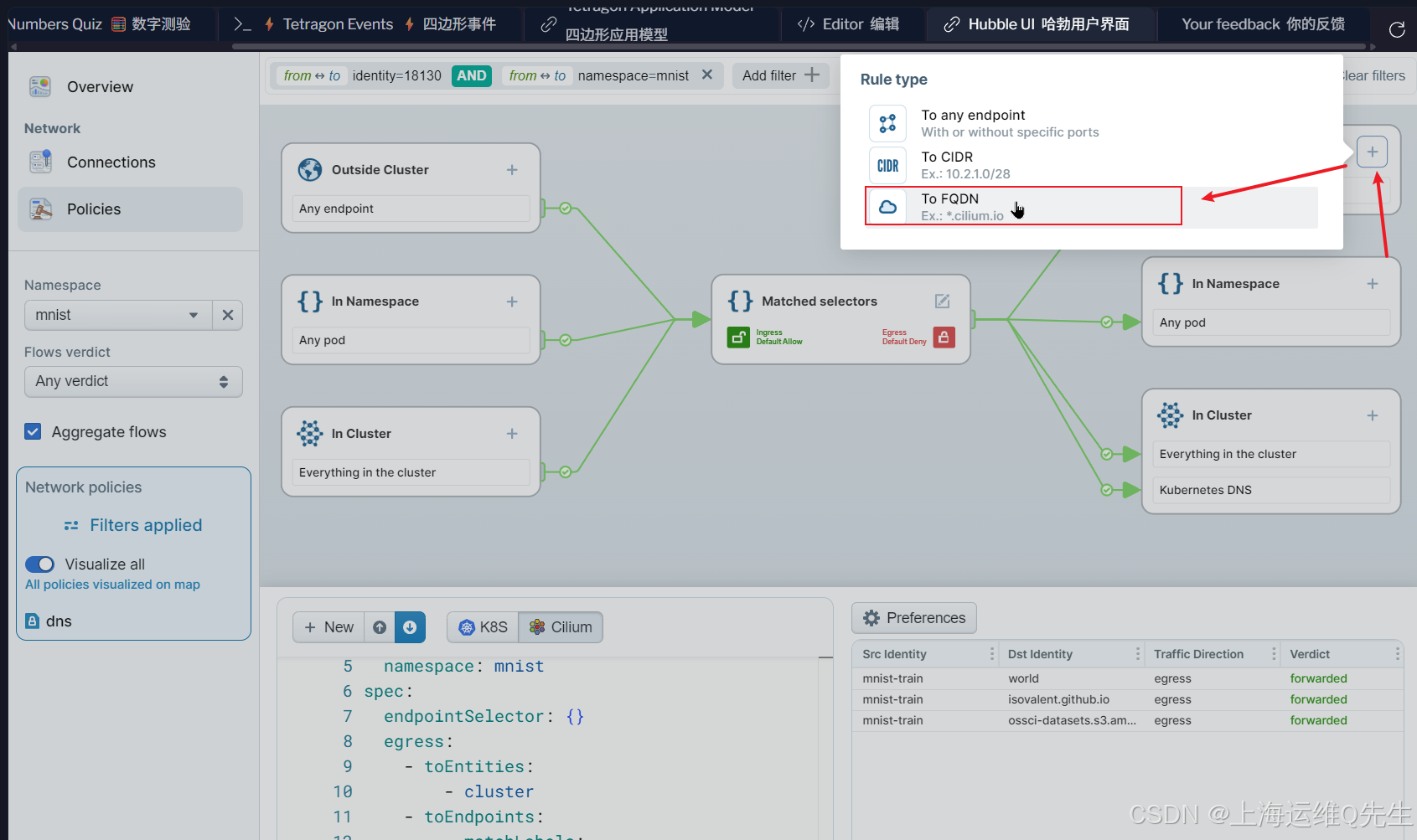Click the horizontal tab scrollbar

click(799, 47)
